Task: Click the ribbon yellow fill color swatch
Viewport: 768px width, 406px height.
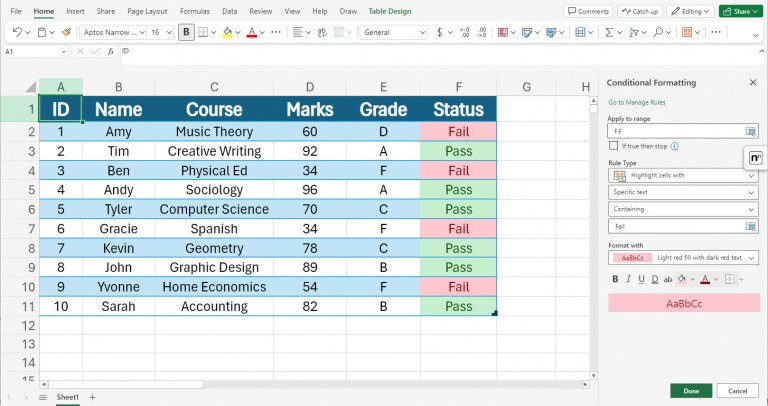Action: [227, 32]
